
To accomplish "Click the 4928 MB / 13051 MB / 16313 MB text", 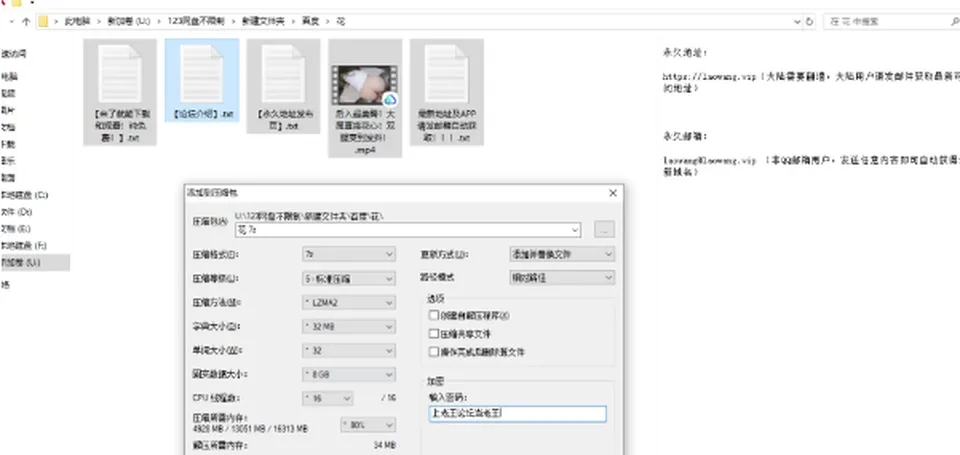I will (250, 429).
